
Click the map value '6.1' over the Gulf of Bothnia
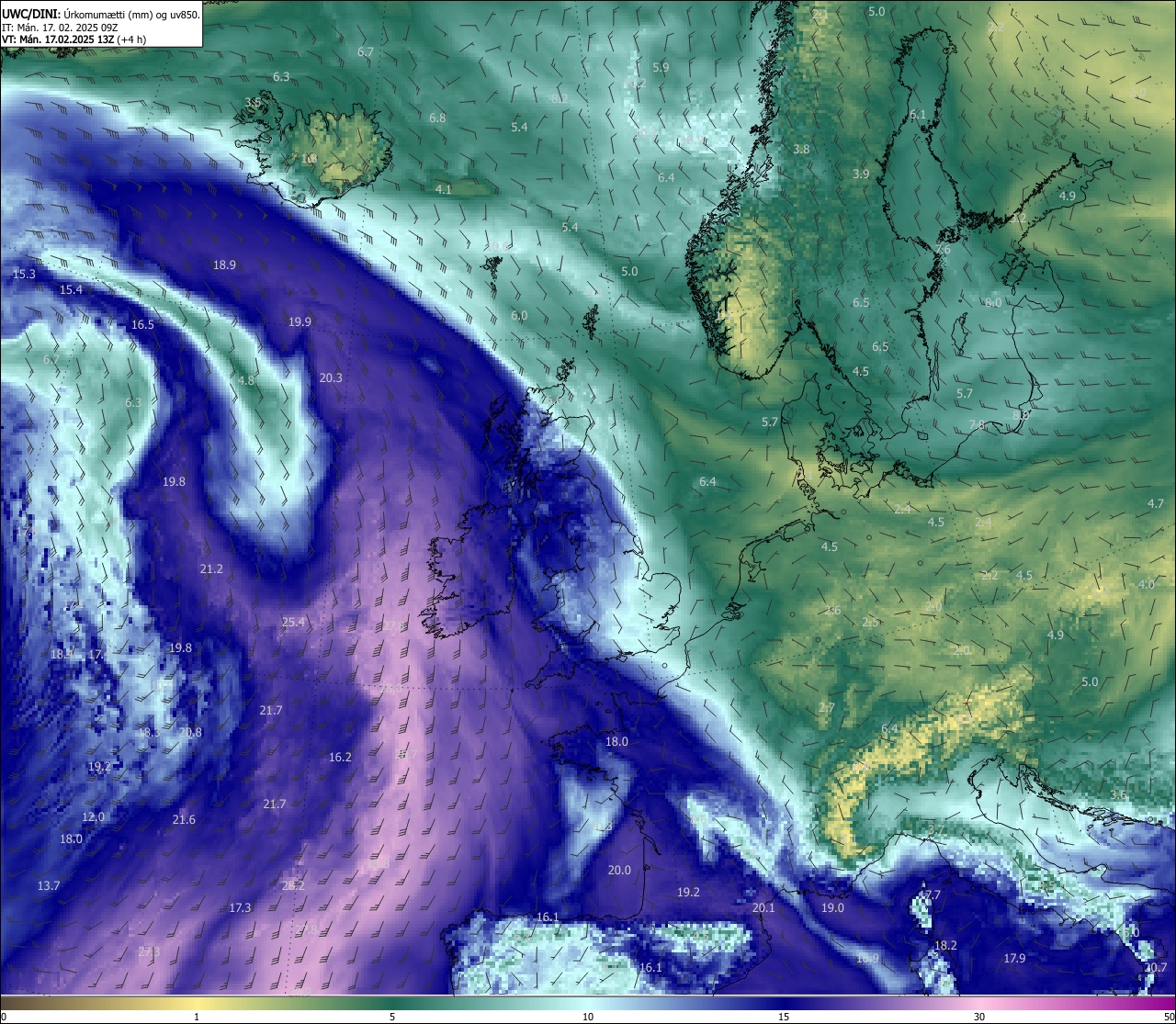pos(918,115)
